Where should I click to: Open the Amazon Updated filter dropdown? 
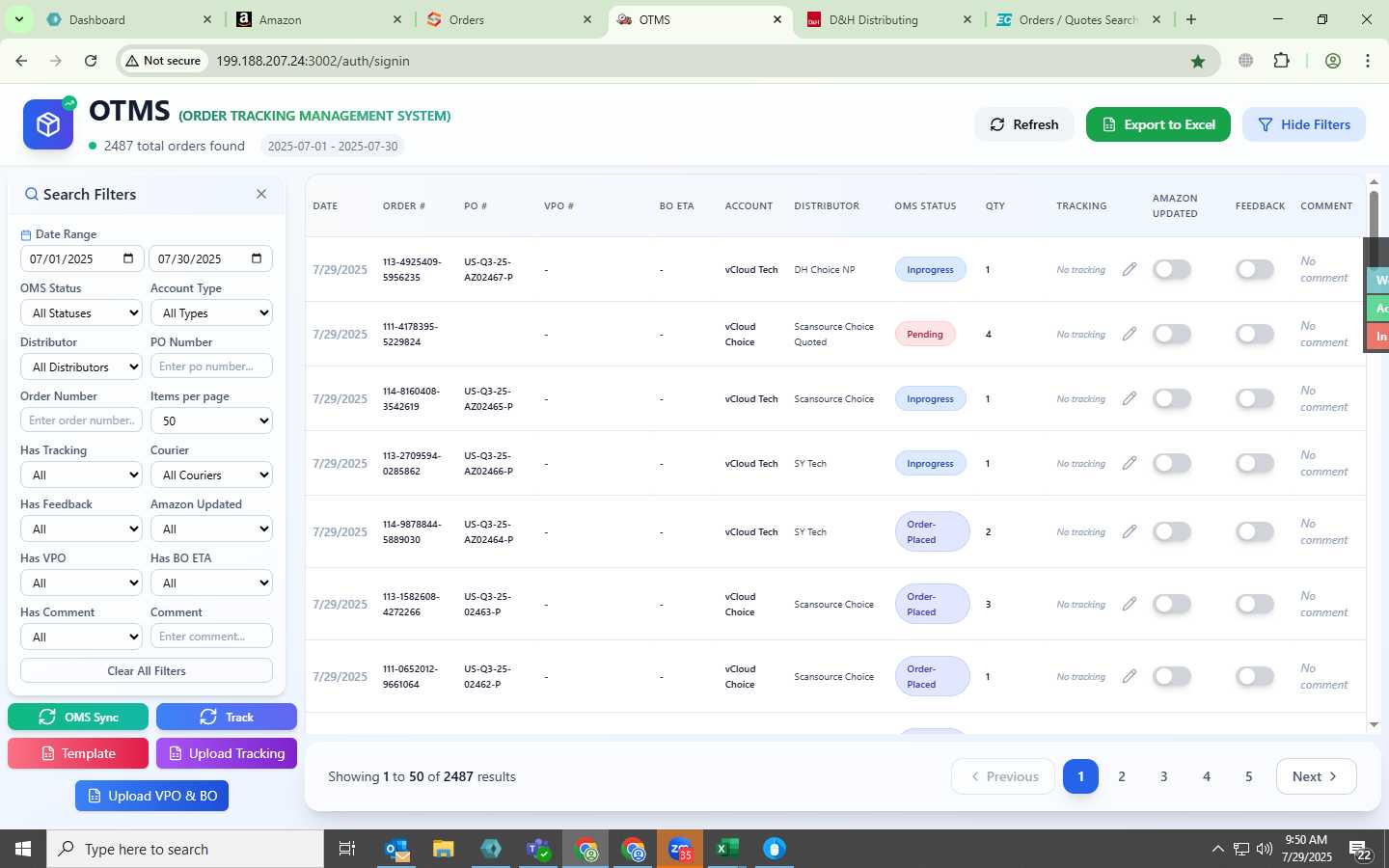pyautogui.click(x=211, y=529)
